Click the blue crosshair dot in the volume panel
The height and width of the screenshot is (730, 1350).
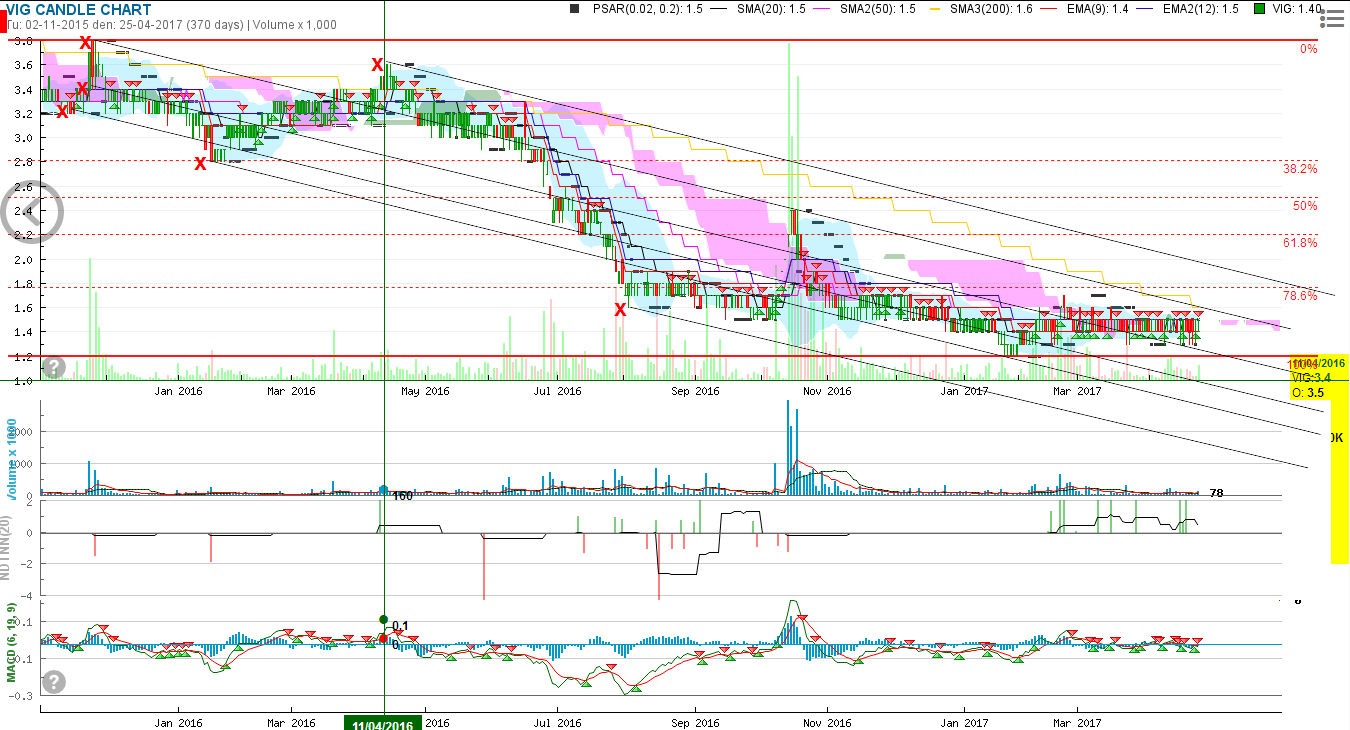coord(383,490)
